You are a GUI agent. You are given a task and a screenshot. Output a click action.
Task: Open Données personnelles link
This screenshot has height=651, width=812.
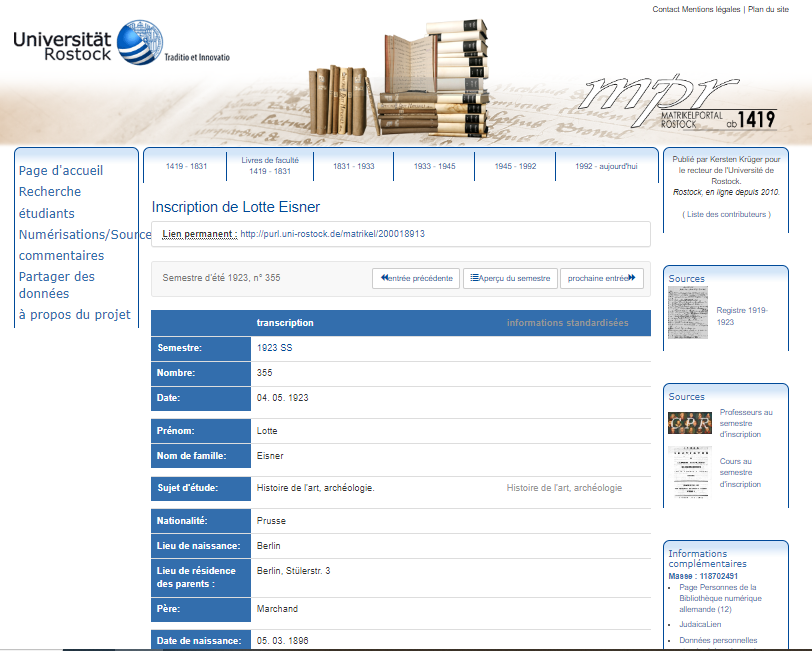tap(718, 640)
